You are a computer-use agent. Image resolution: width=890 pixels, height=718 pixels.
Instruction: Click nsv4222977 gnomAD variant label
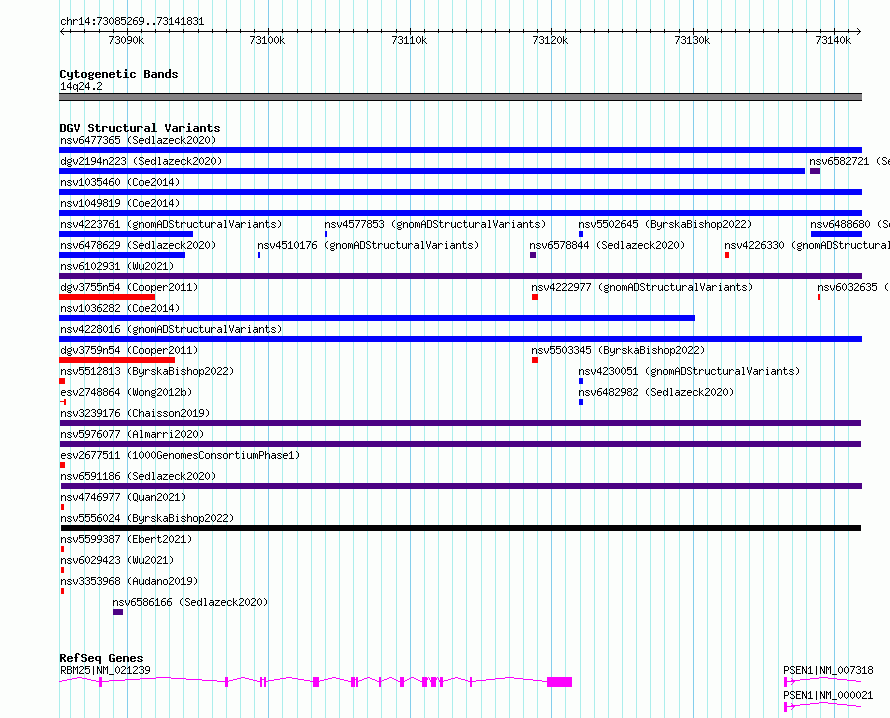(642, 287)
